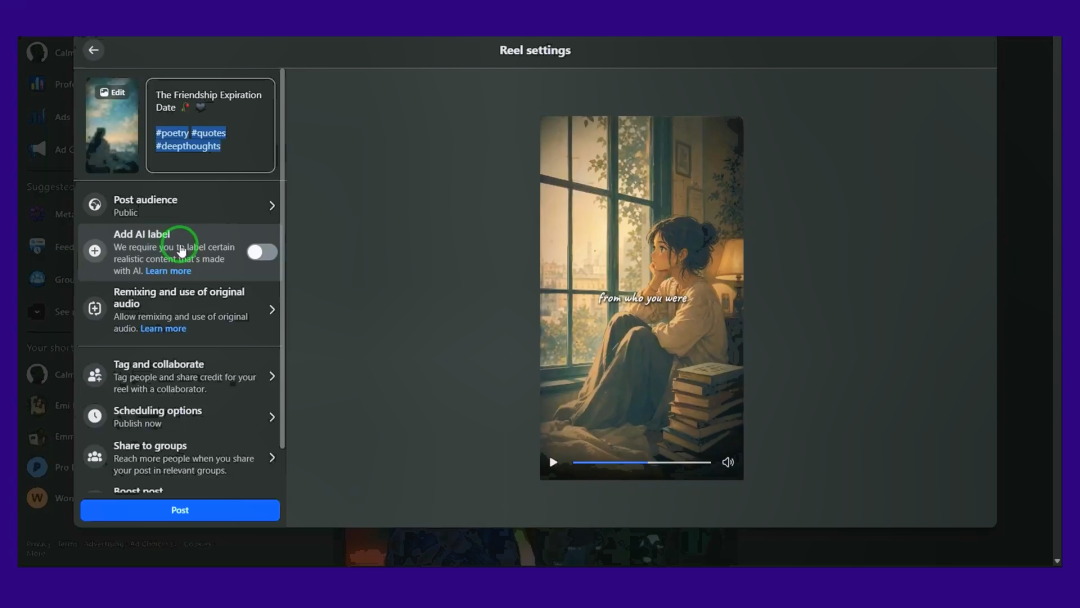This screenshot has height=608, width=1080.
Task: Open the Post audience setting
Action: pyautogui.click(x=180, y=205)
